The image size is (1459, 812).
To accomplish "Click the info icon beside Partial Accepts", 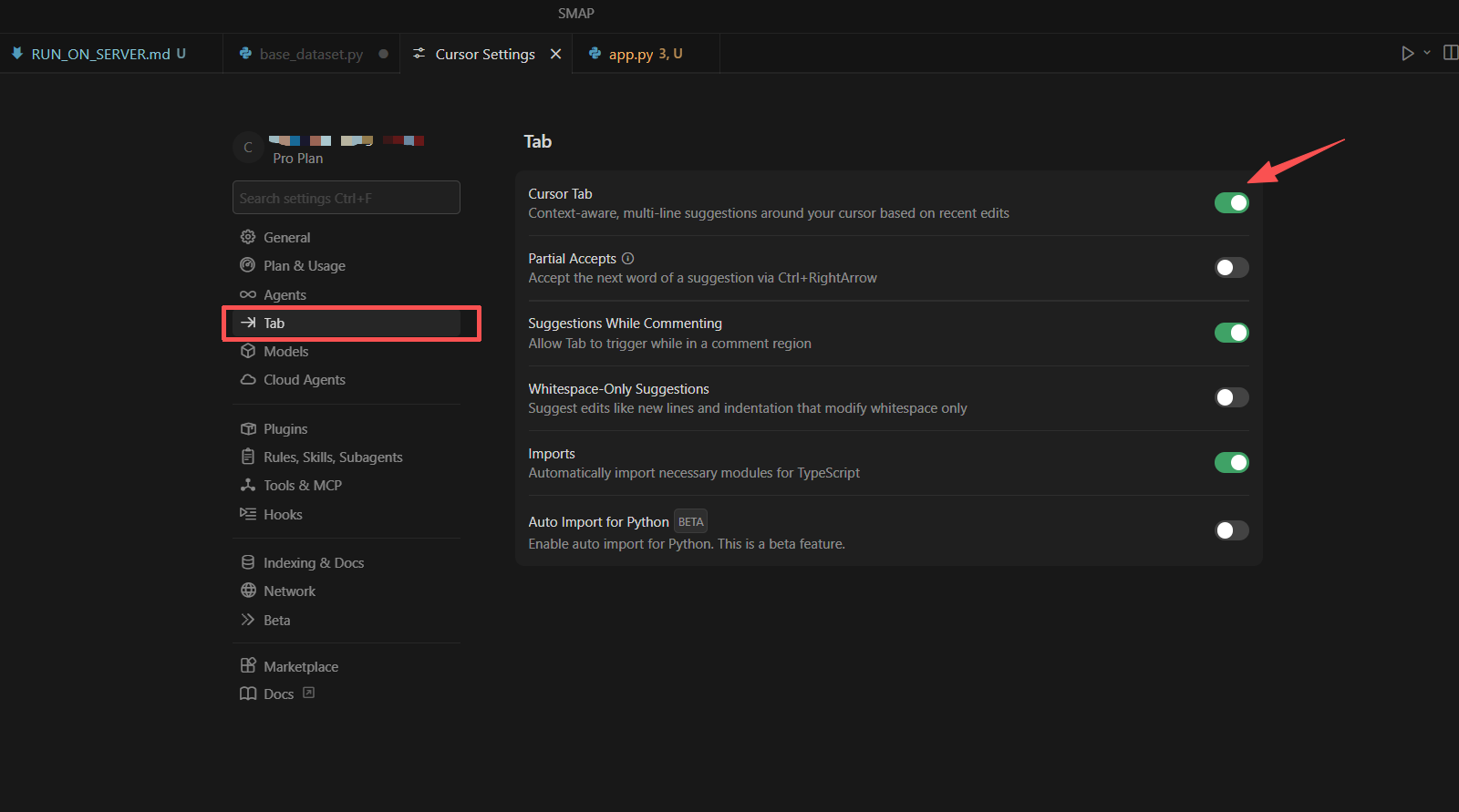I will coord(627,258).
